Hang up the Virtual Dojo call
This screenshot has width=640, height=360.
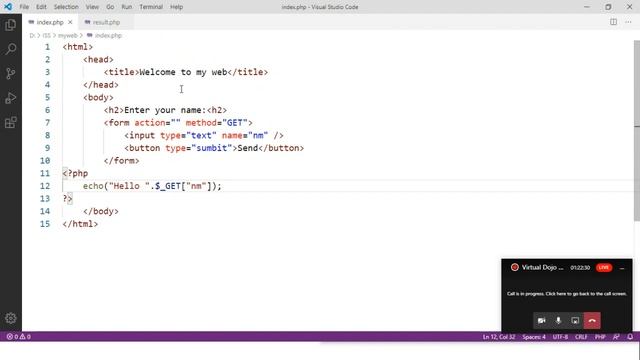point(592,320)
